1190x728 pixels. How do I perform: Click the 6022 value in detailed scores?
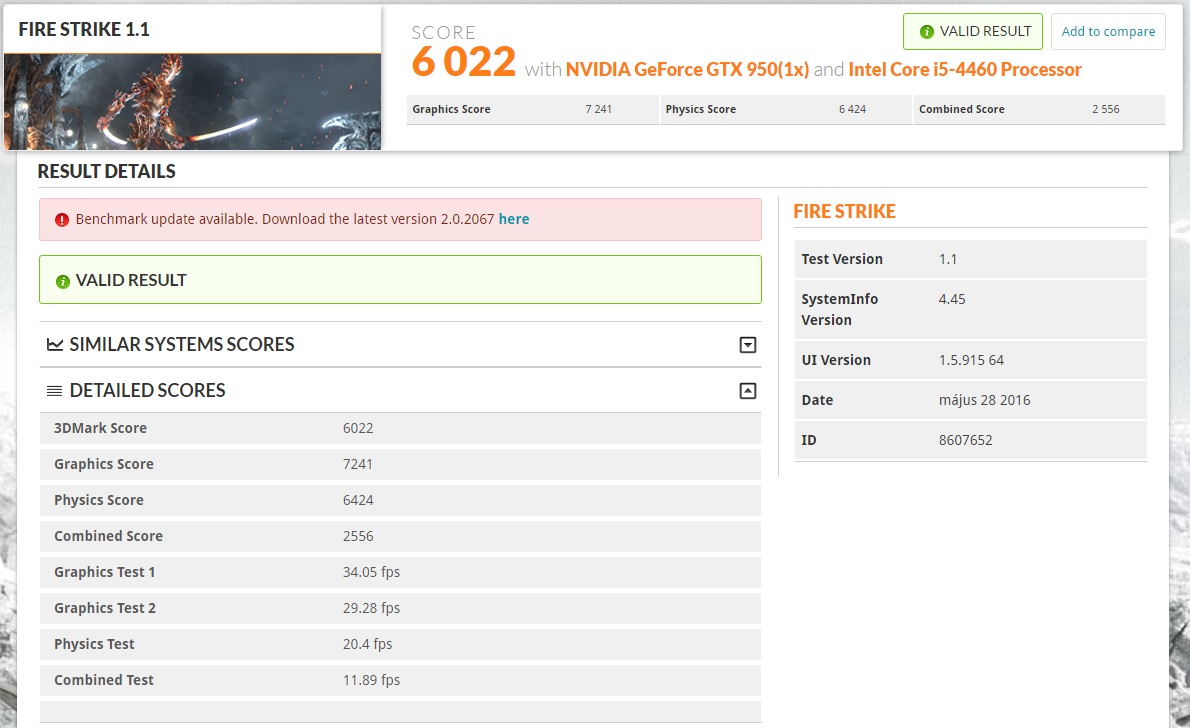(357, 428)
